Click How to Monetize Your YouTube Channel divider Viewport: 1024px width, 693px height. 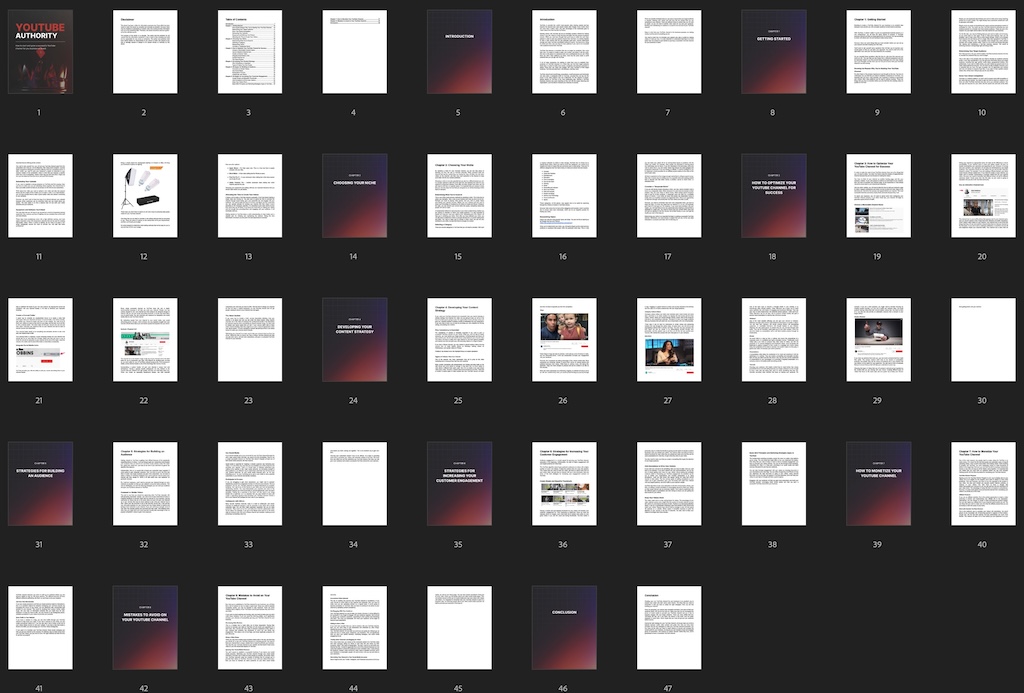click(x=877, y=483)
